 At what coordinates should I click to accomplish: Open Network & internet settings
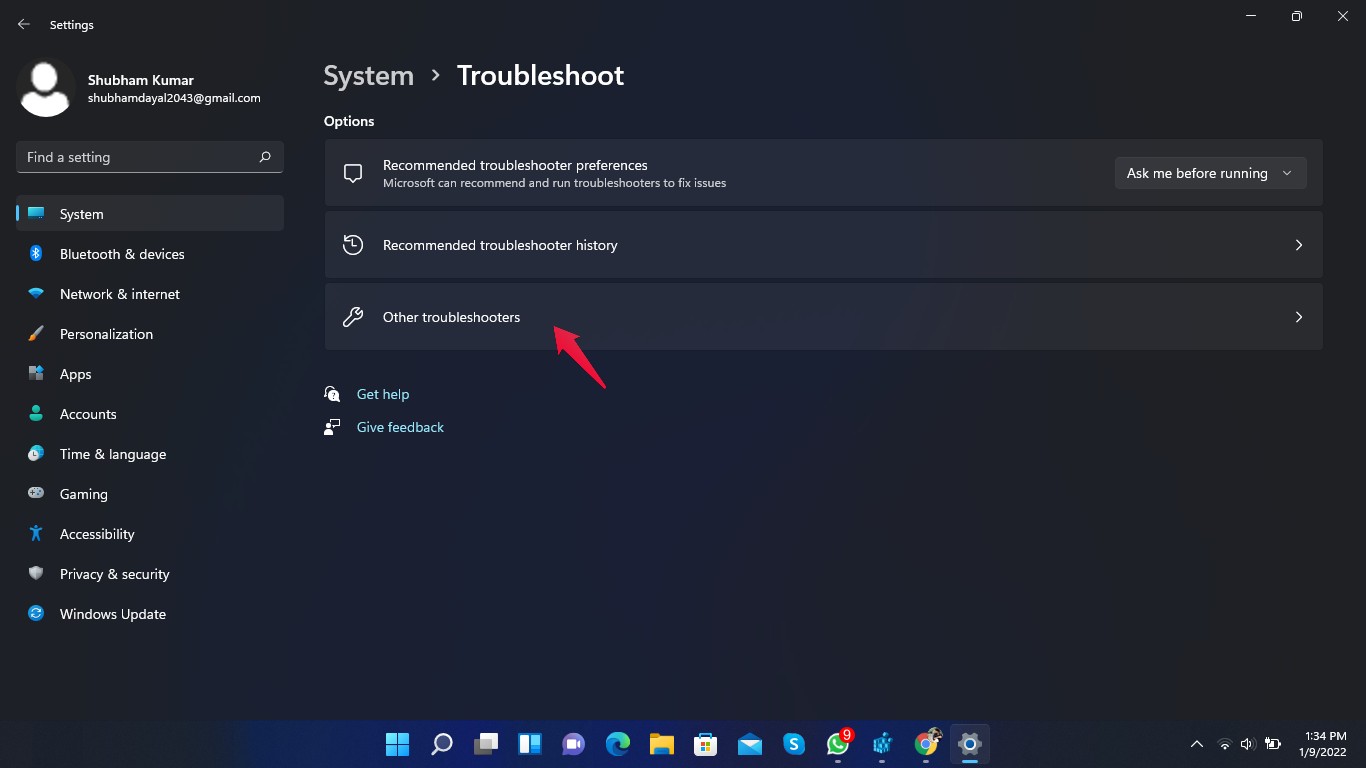(x=150, y=294)
